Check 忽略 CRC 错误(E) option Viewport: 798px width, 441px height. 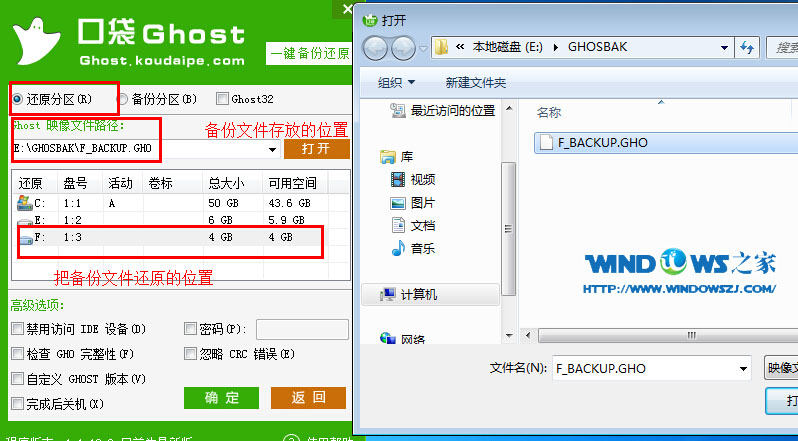[x=190, y=354]
